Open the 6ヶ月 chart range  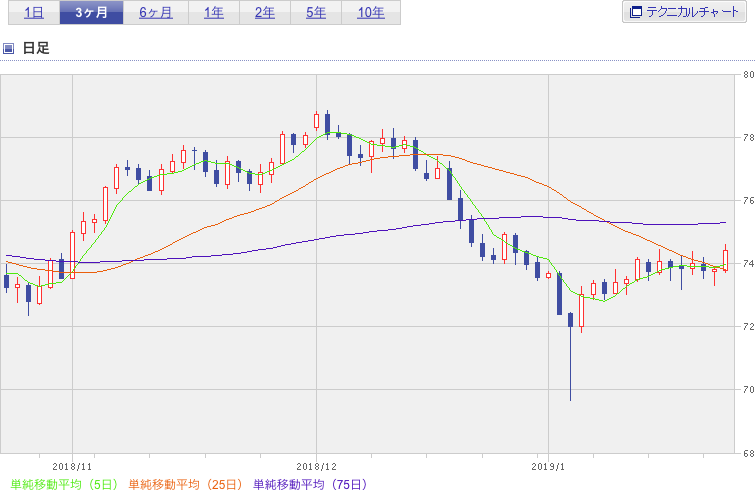tap(156, 12)
